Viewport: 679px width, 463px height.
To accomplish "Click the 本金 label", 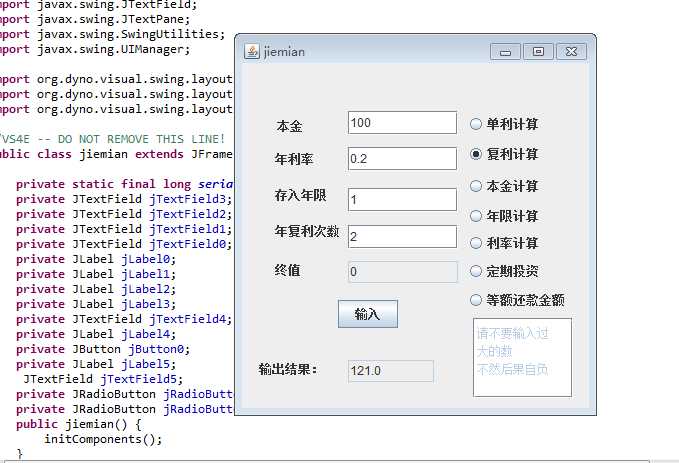I will (x=289, y=126).
